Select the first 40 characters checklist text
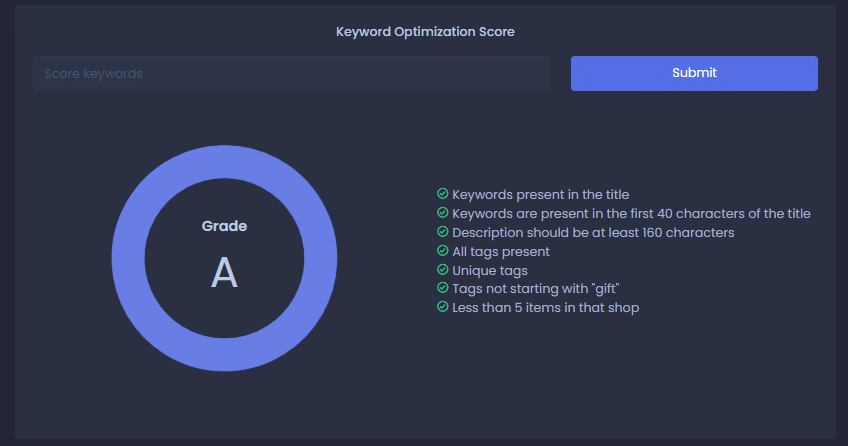 click(631, 214)
